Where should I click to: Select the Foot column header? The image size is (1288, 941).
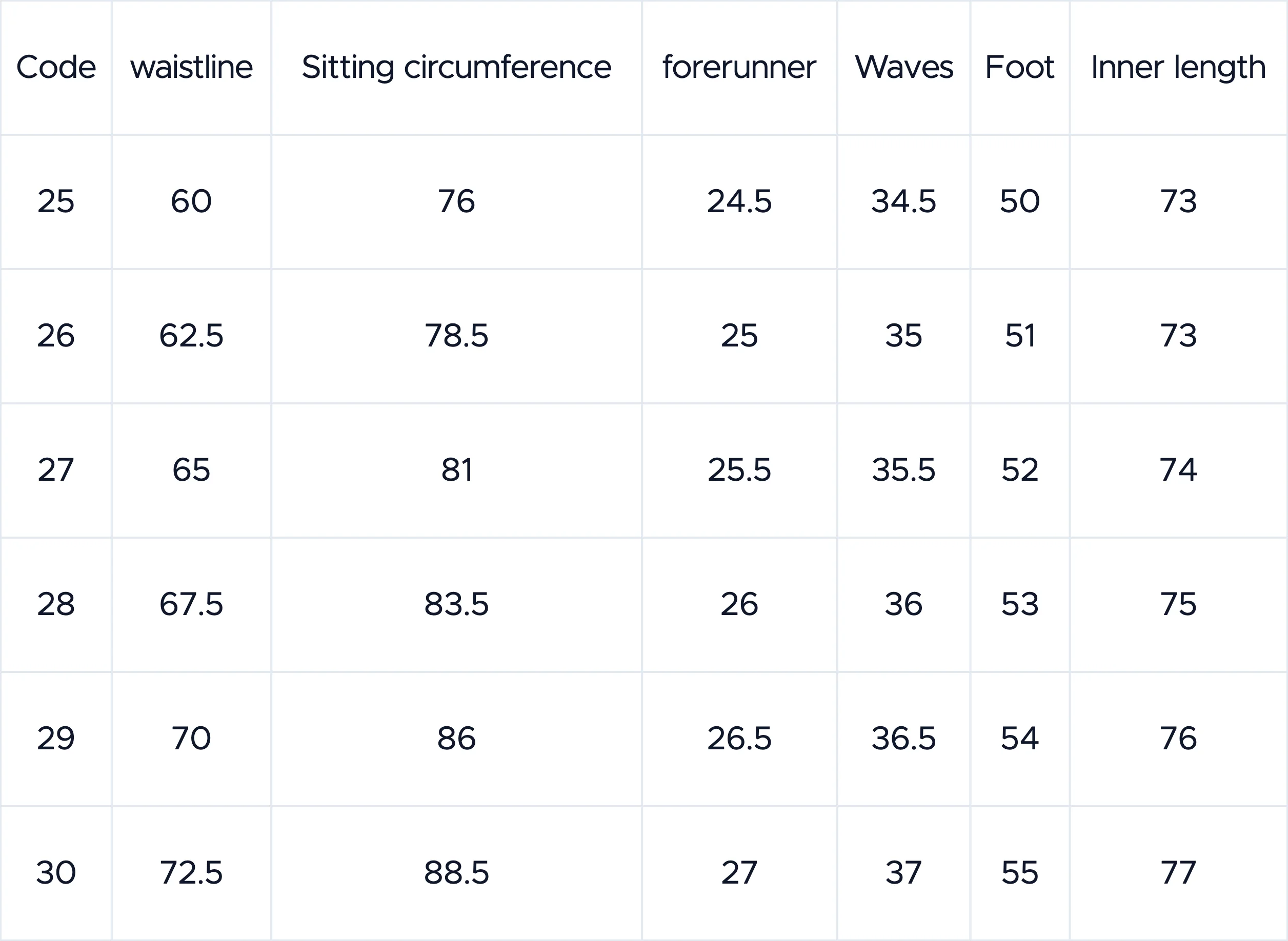click(x=1019, y=67)
